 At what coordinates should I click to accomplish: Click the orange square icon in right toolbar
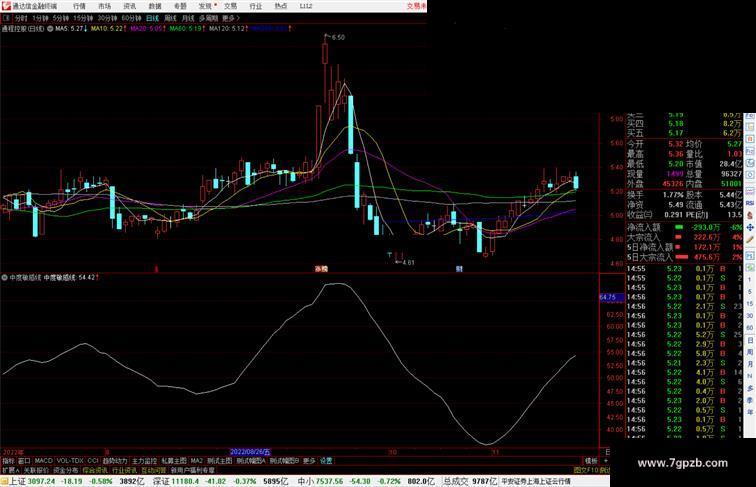750,139
